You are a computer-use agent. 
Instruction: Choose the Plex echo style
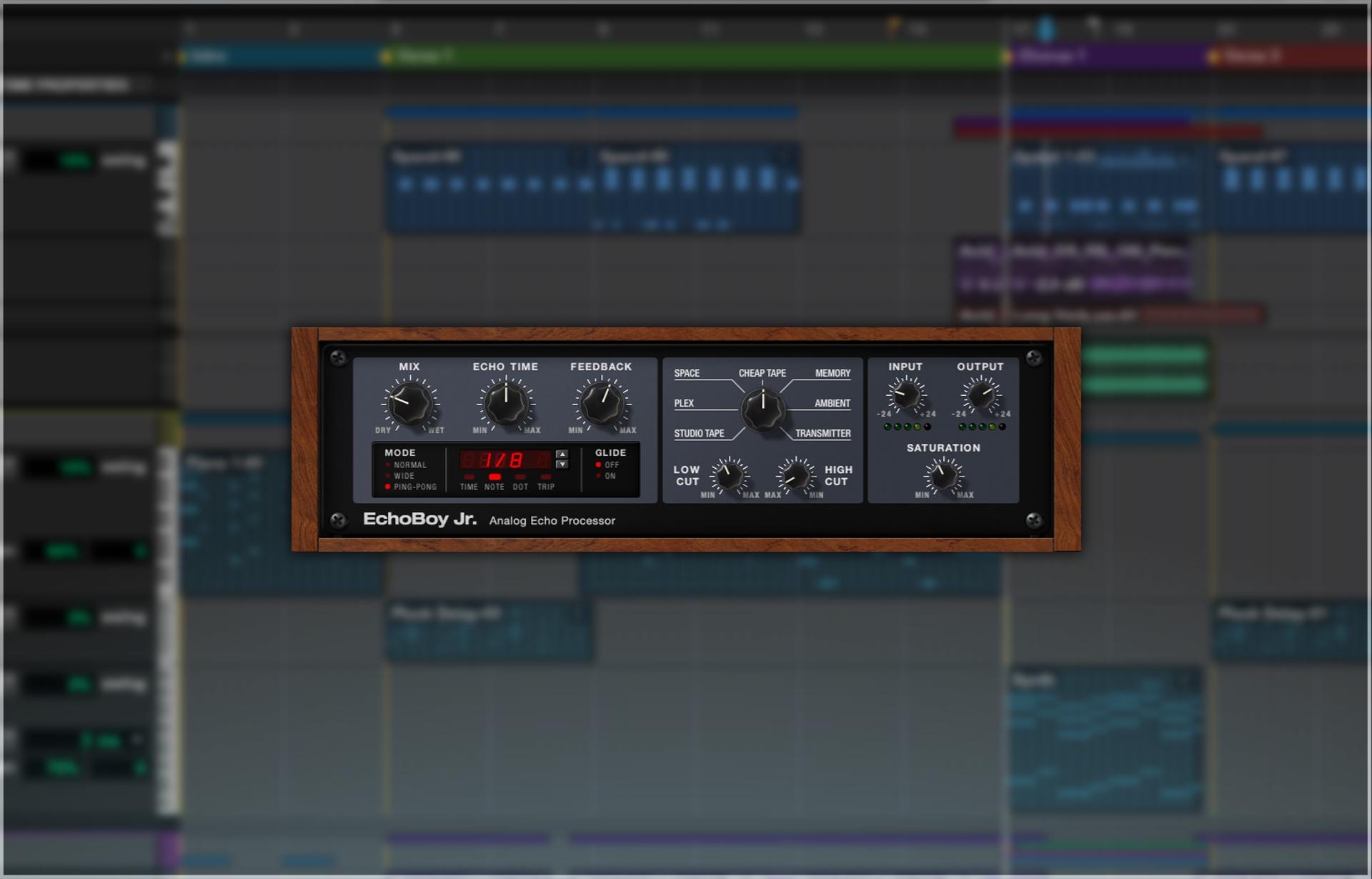pos(684,403)
